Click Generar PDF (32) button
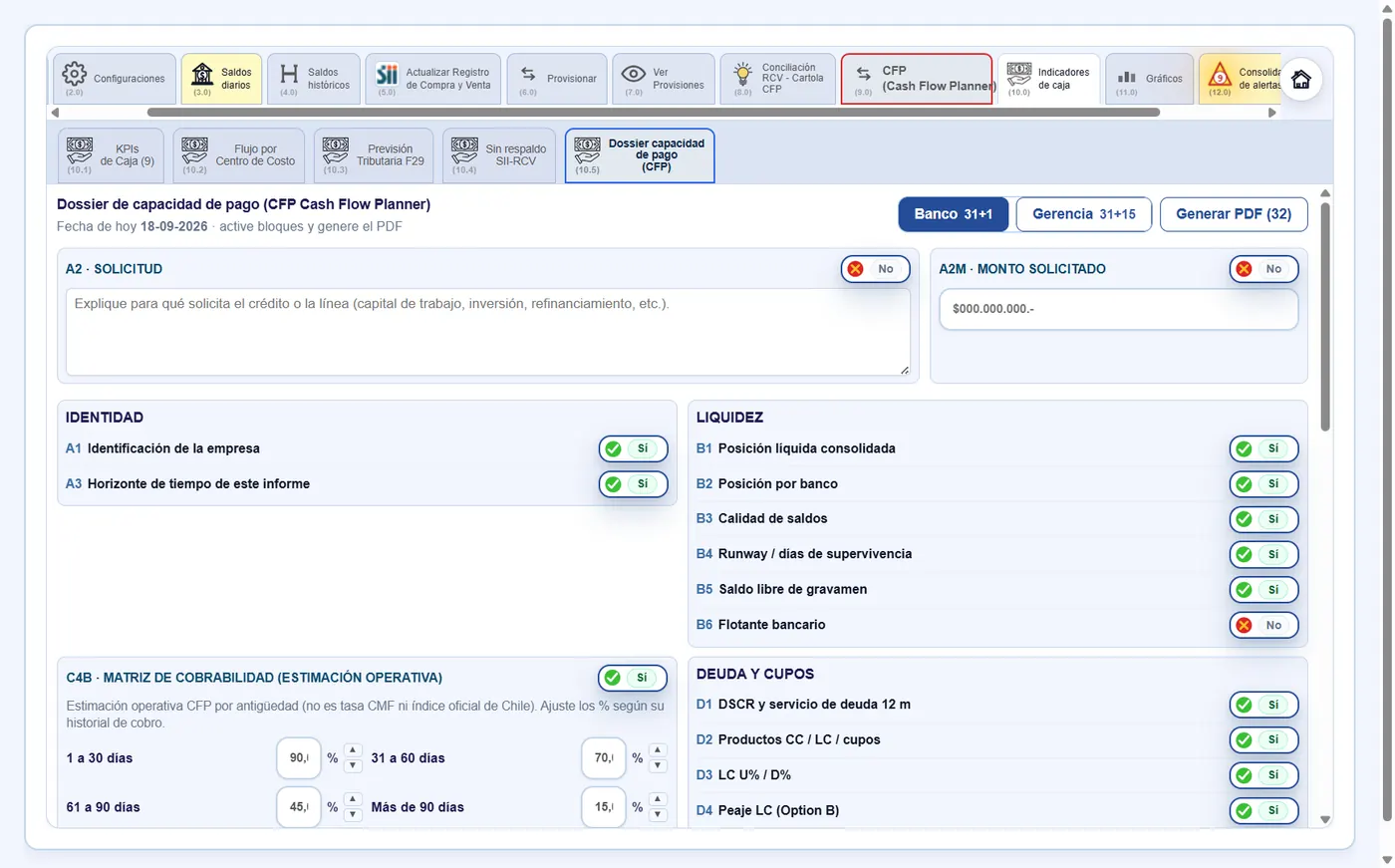 [x=1234, y=214]
